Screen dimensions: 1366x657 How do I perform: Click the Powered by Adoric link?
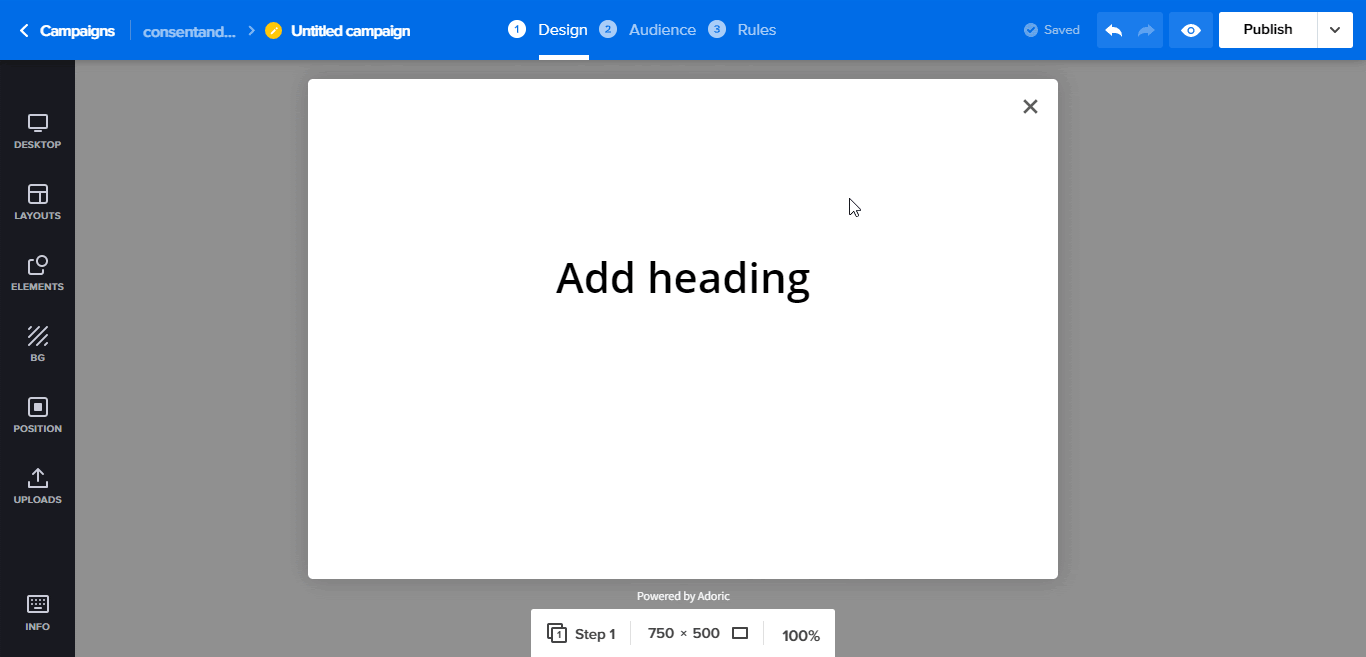pos(683,595)
